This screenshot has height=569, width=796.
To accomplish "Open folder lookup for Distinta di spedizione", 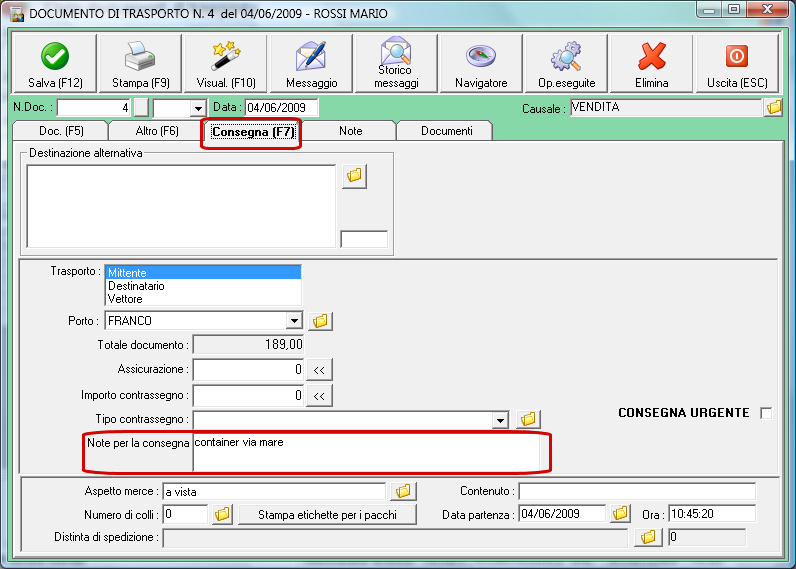I will coord(648,537).
